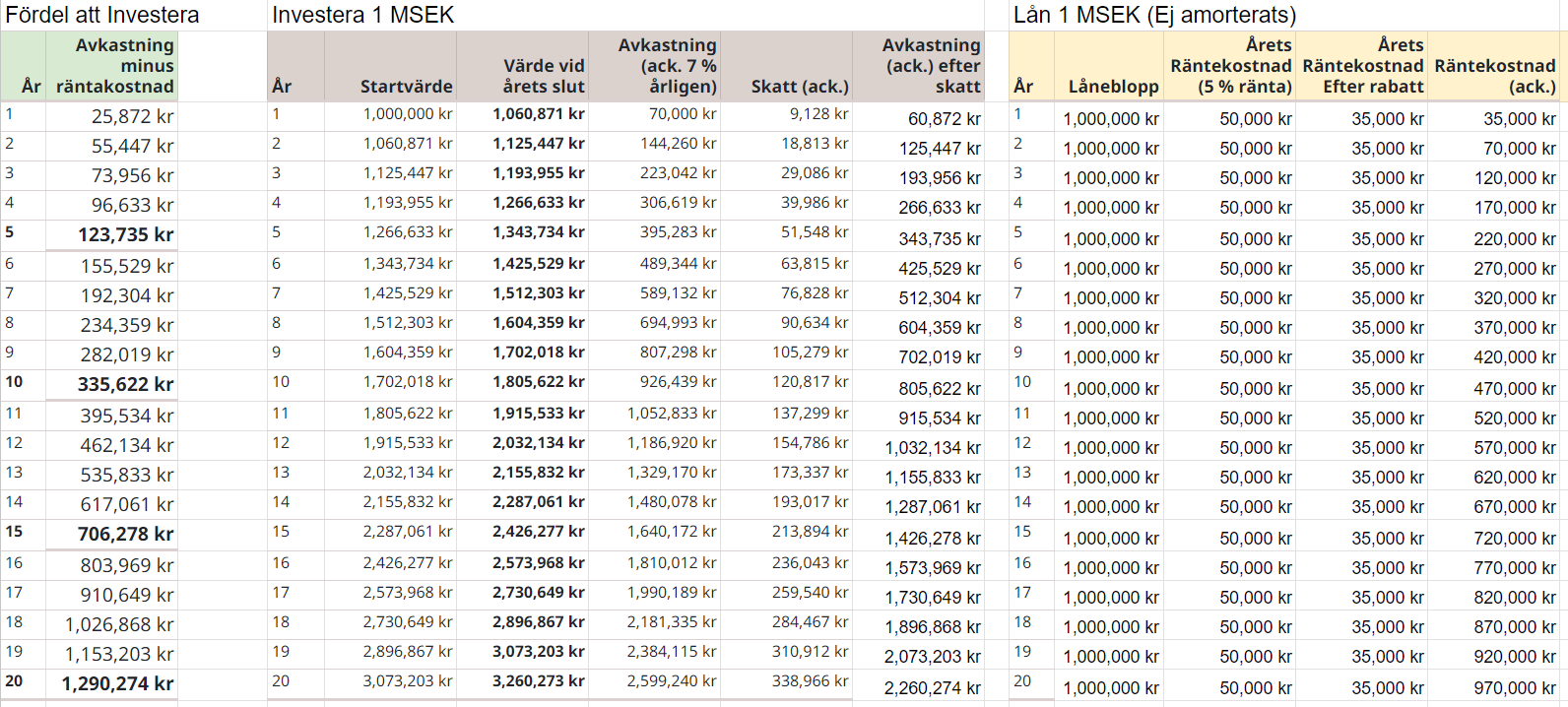Viewport: 1568px width, 707px height.
Task: Select the 'Skatt (ack.)' column header
Action: click(x=799, y=86)
